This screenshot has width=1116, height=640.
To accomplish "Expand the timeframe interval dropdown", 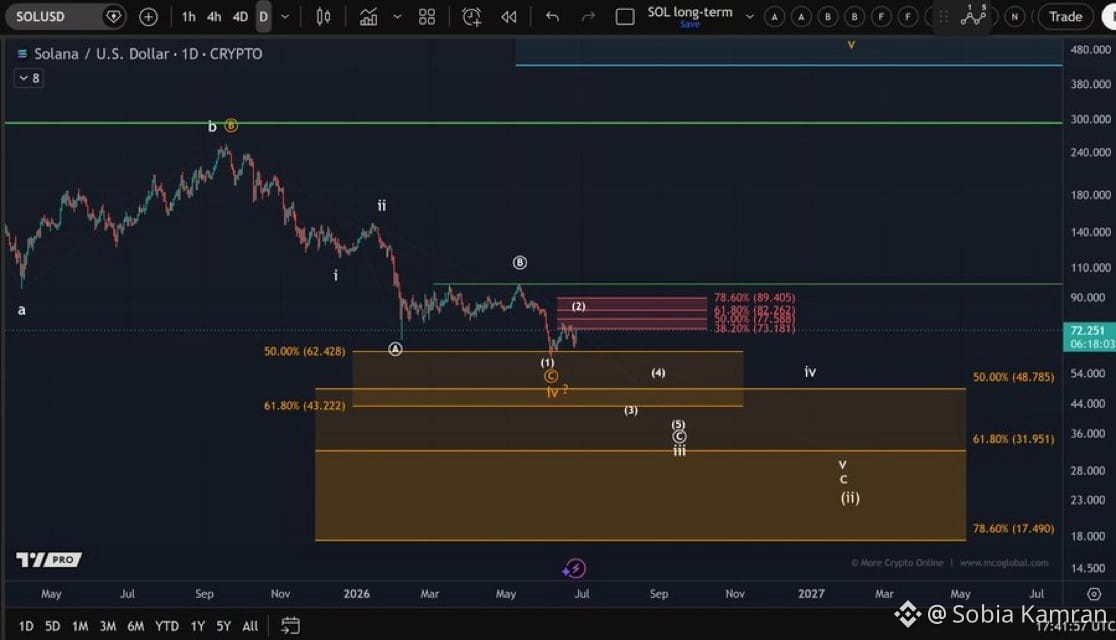I will [285, 16].
